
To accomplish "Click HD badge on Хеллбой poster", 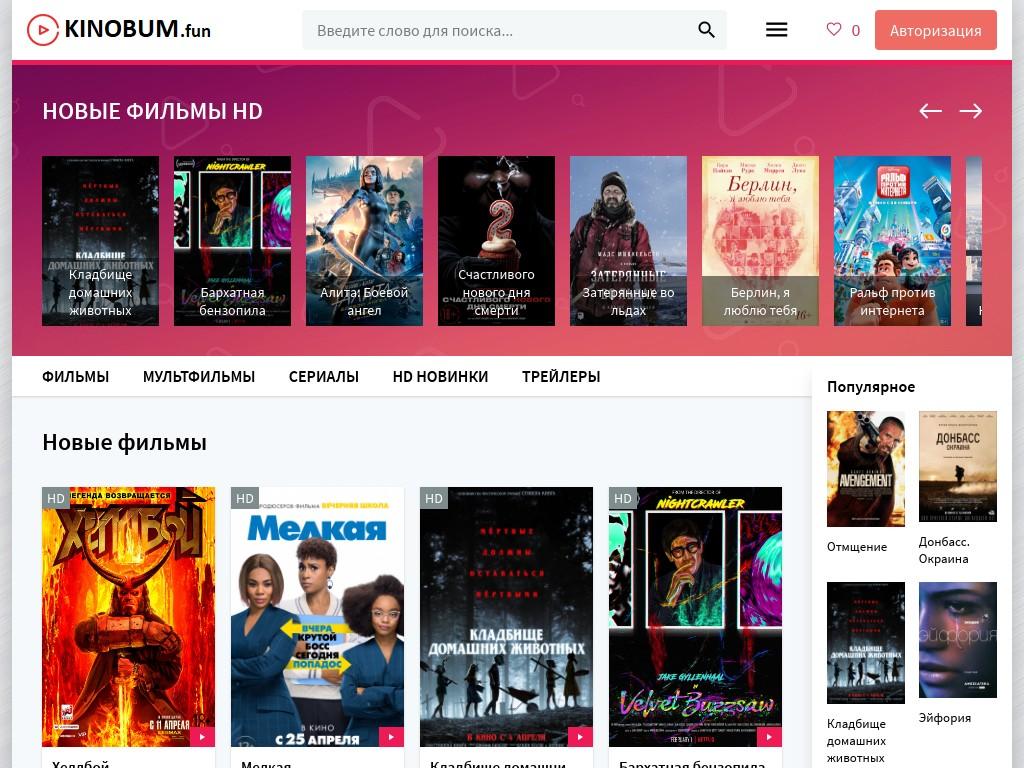I will pyautogui.click(x=56, y=498).
